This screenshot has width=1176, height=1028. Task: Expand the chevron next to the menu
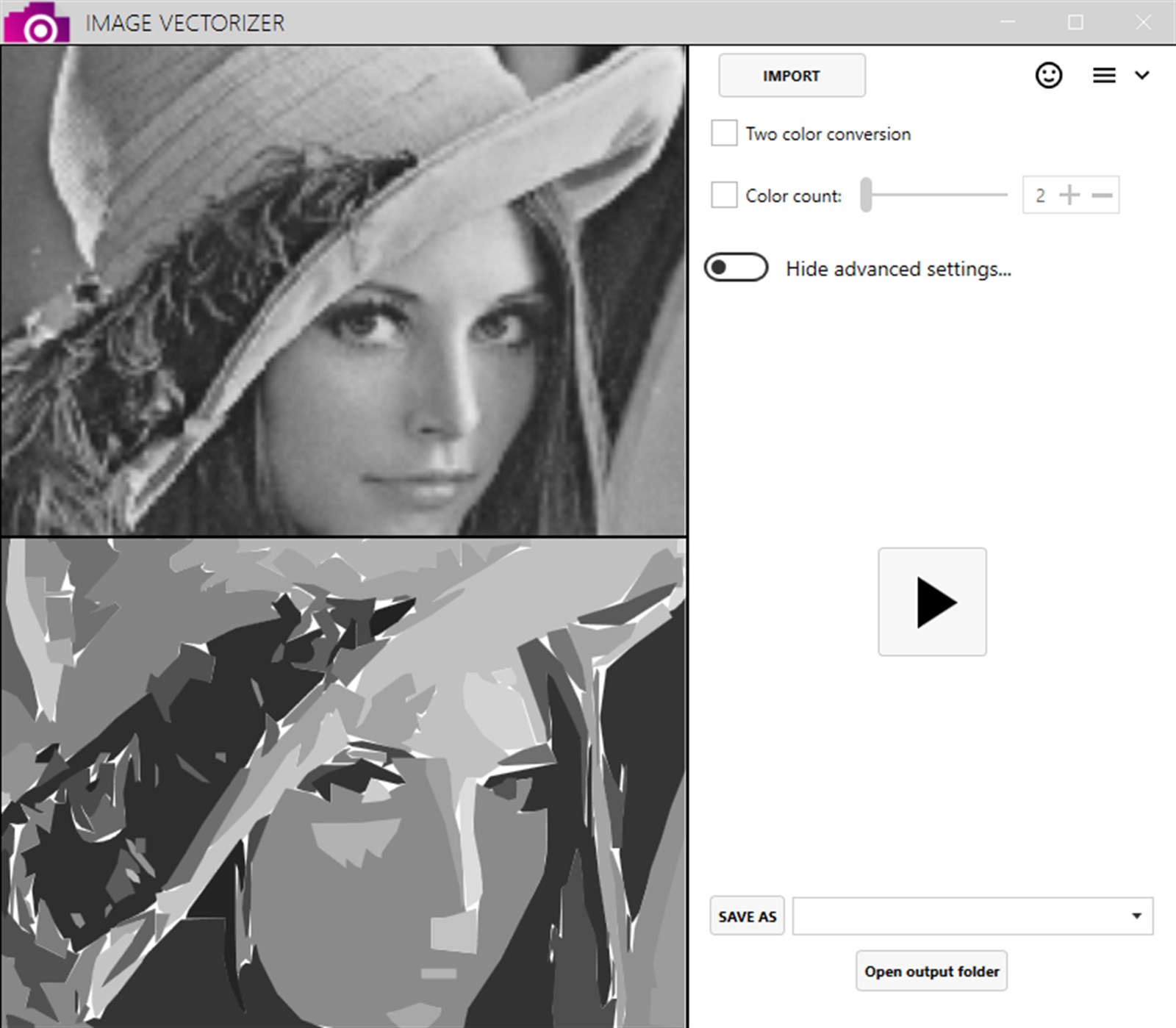pos(1141,75)
